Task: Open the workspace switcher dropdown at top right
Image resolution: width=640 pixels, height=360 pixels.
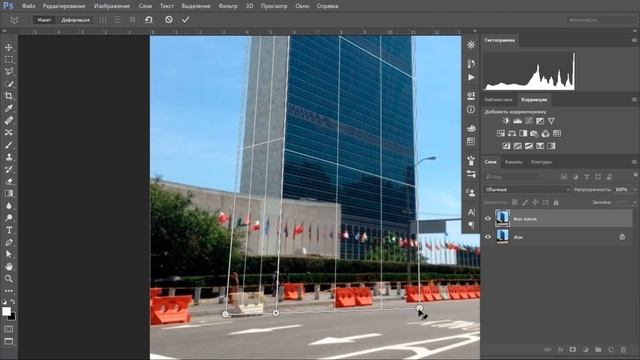Action: (x=601, y=20)
